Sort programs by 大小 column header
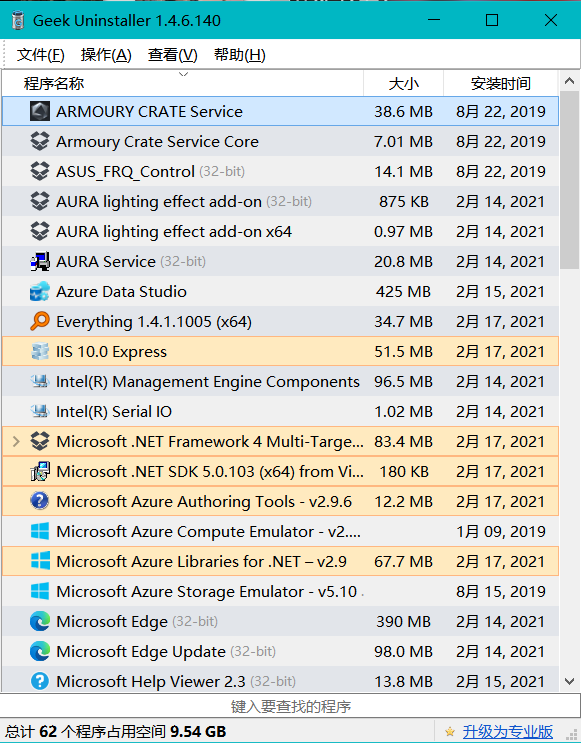The image size is (581, 743). [x=403, y=83]
